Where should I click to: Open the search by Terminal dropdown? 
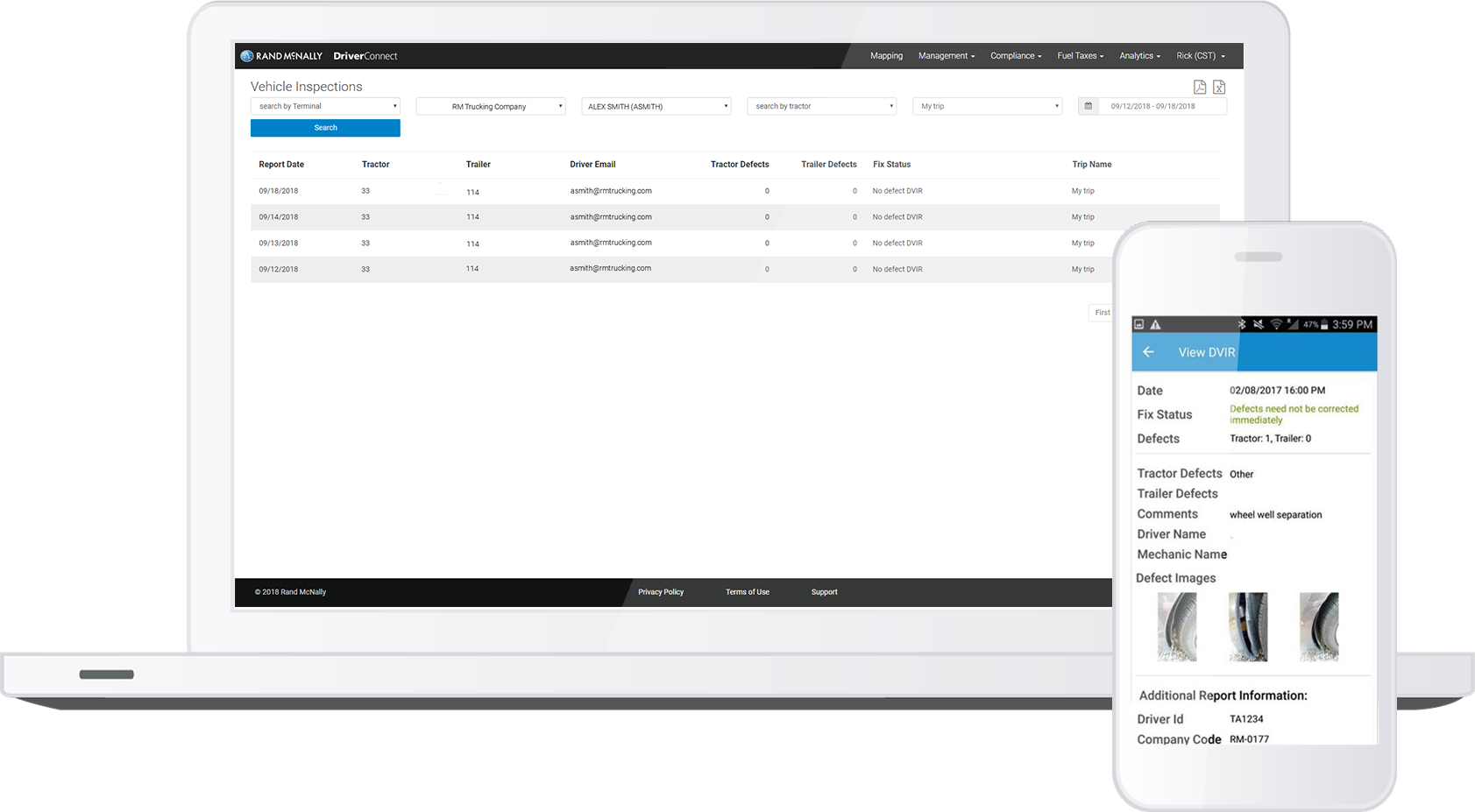click(x=325, y=106)
